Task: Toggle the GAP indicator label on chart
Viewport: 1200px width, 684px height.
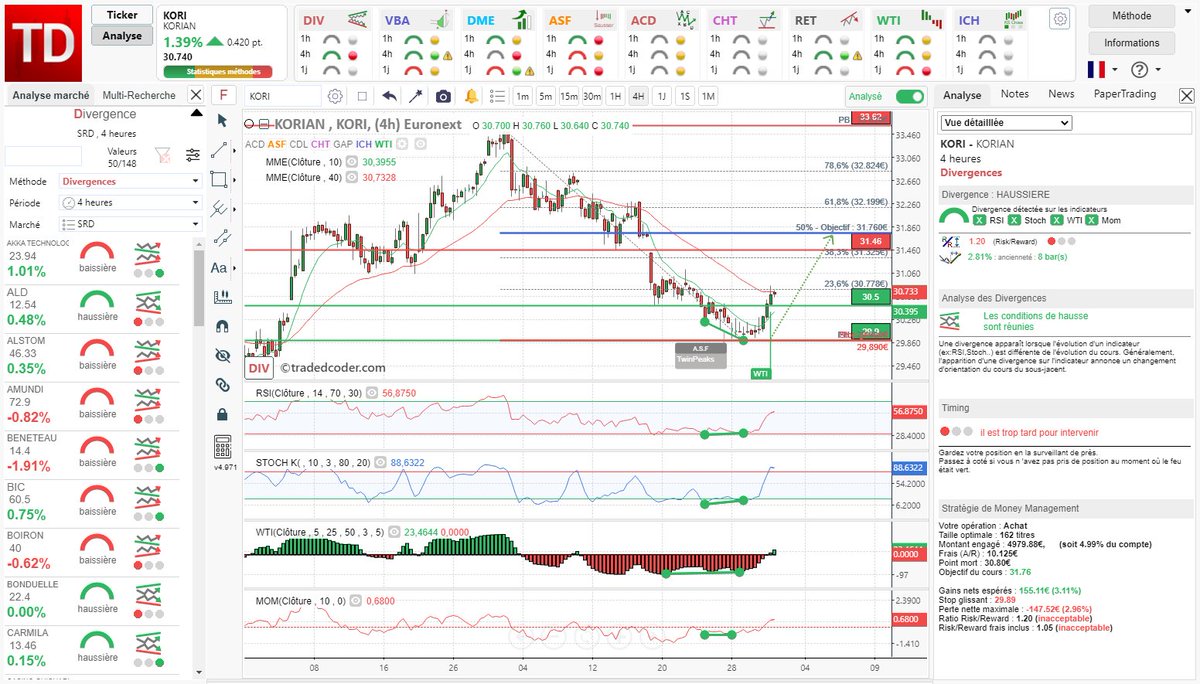Action: 342,144
